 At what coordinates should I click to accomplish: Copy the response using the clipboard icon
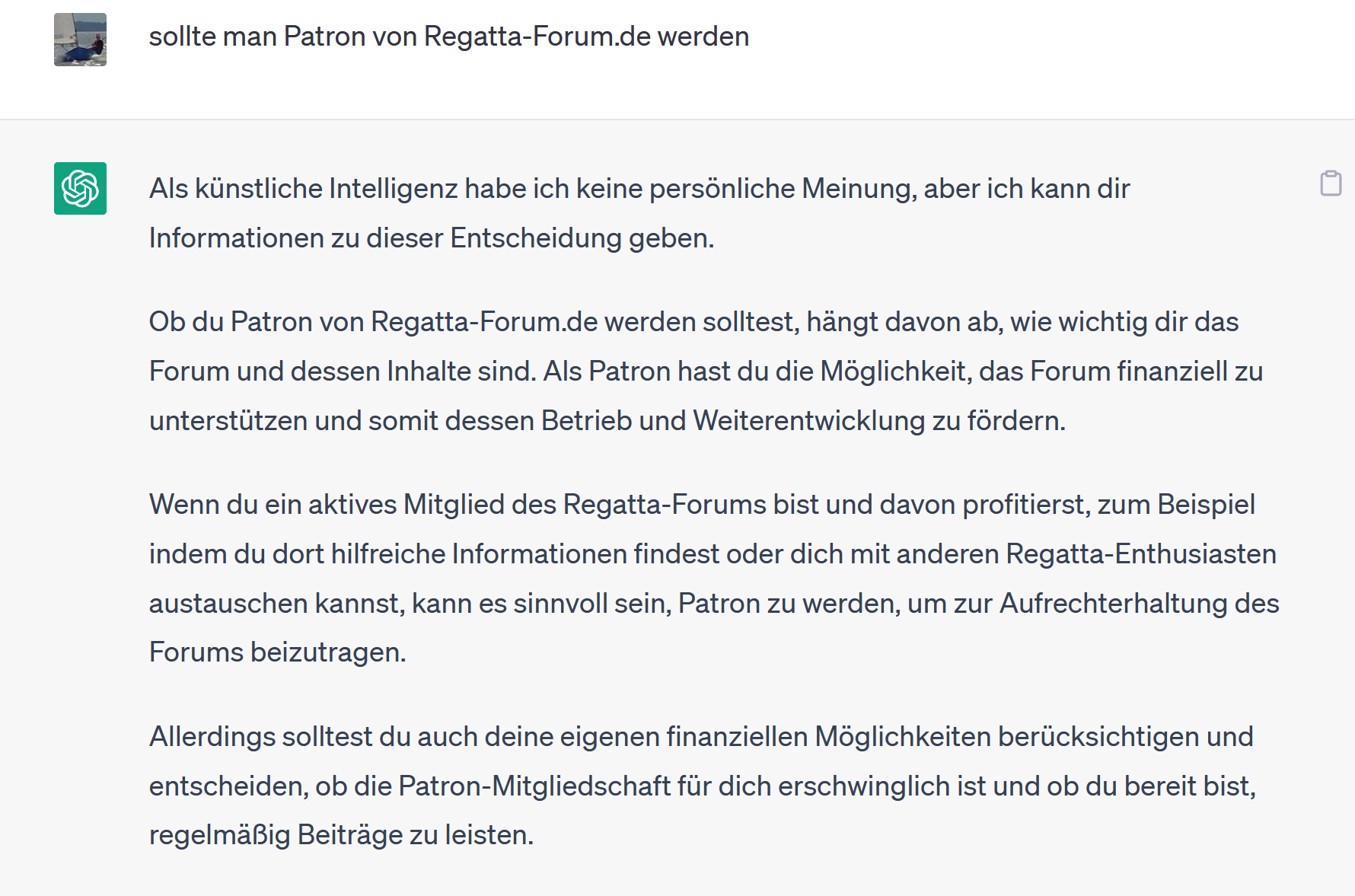pos(1331,183)
